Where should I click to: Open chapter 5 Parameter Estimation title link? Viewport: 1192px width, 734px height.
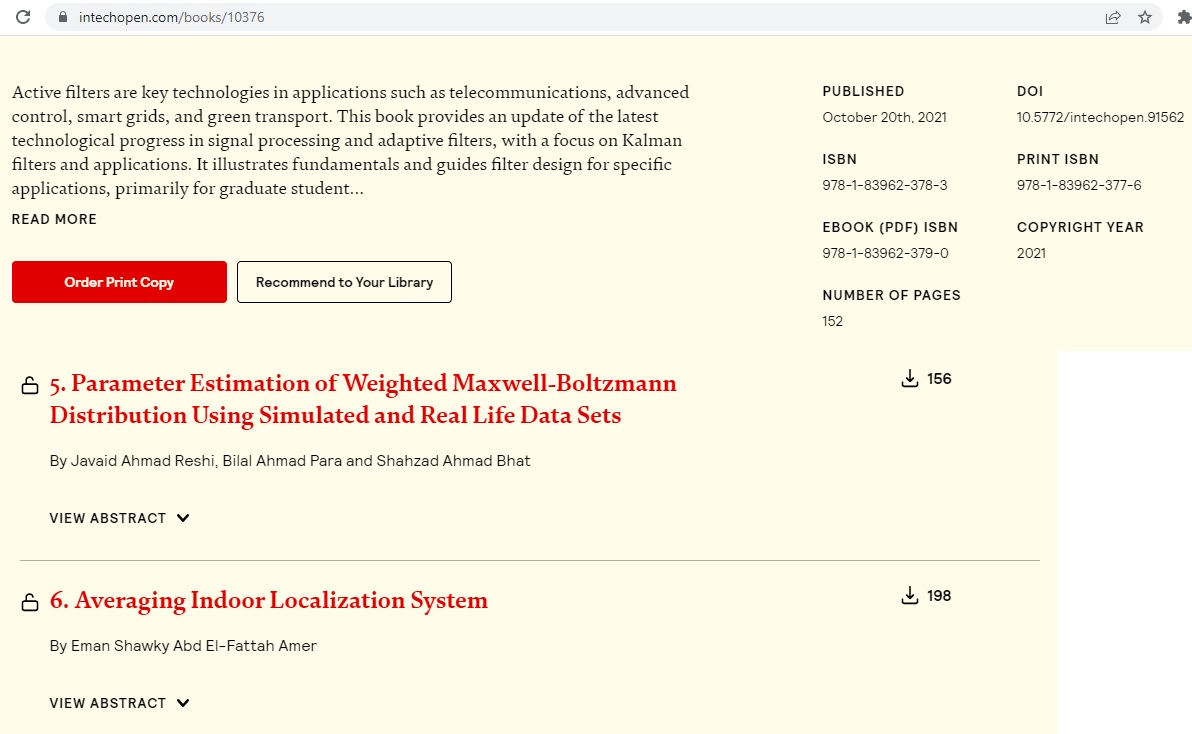tap(363, 399)
